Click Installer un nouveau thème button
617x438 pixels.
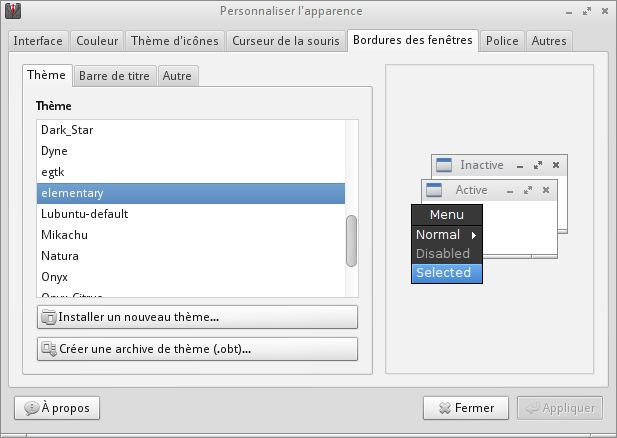tap(197, 317)
